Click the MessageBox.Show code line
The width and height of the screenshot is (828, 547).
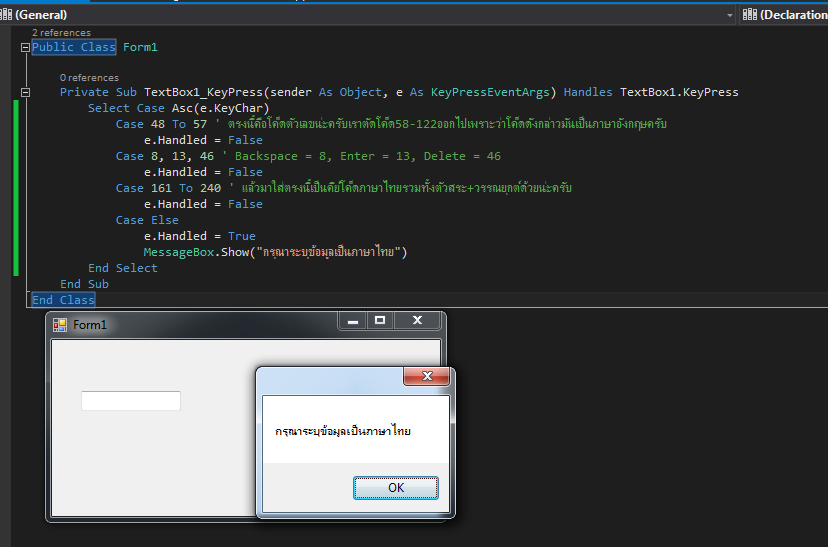pos(275,252)
